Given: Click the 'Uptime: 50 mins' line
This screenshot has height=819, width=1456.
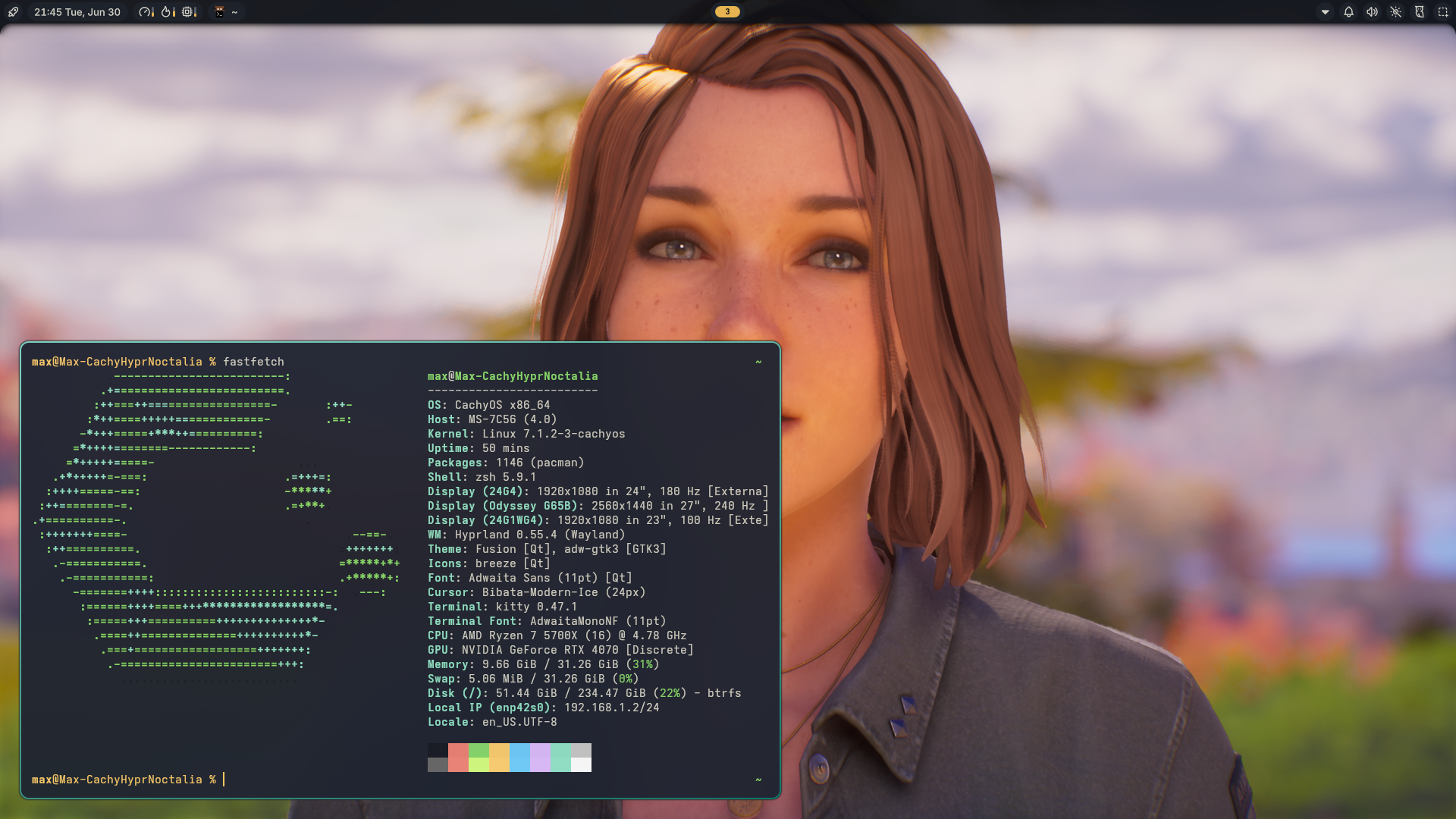Looking at the screenshot, I should pyautogui.click(x=479, y=448).
